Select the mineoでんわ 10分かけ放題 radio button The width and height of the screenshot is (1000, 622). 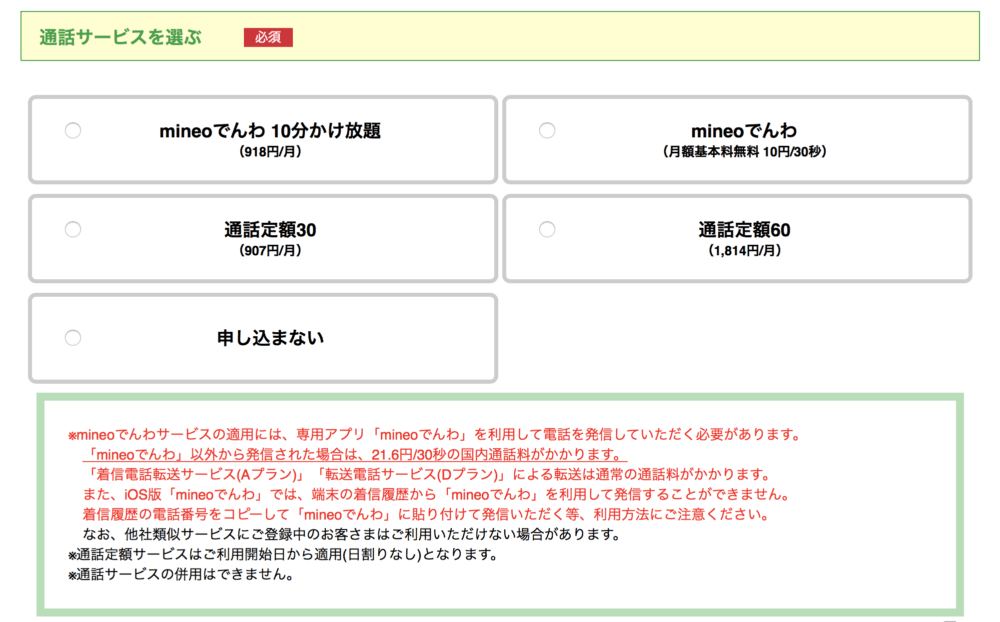[x=73, y=130]
